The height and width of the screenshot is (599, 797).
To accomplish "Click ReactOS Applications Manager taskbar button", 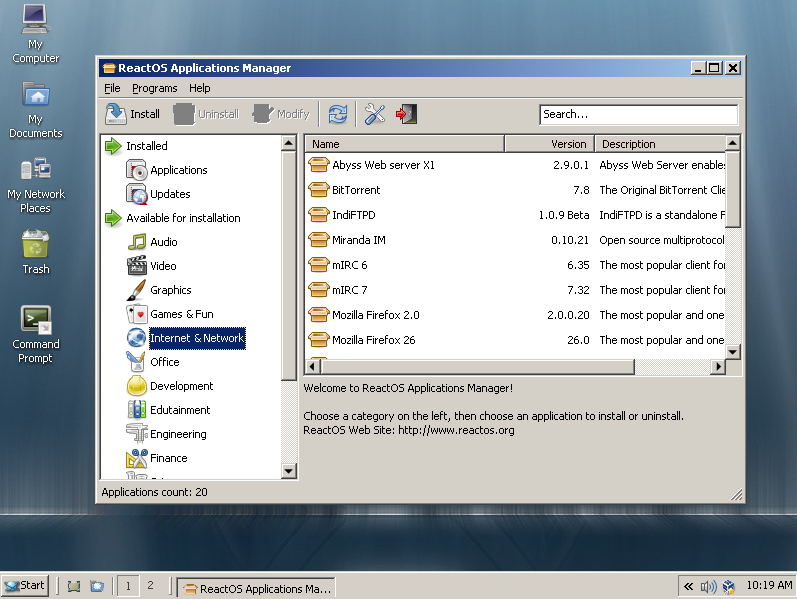I will [x=256, y=588].
